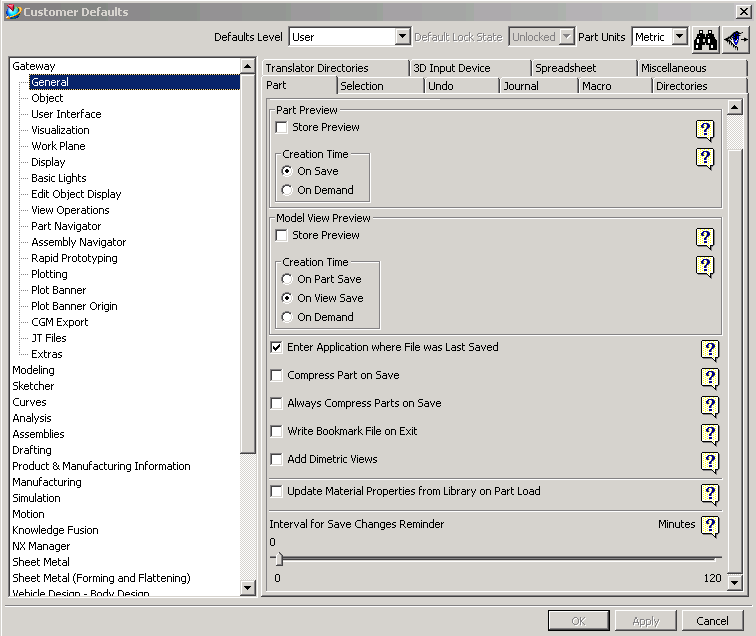Select On View Save radio button
The width and height of the screenshot is (756, 636).
coord(287,298)
